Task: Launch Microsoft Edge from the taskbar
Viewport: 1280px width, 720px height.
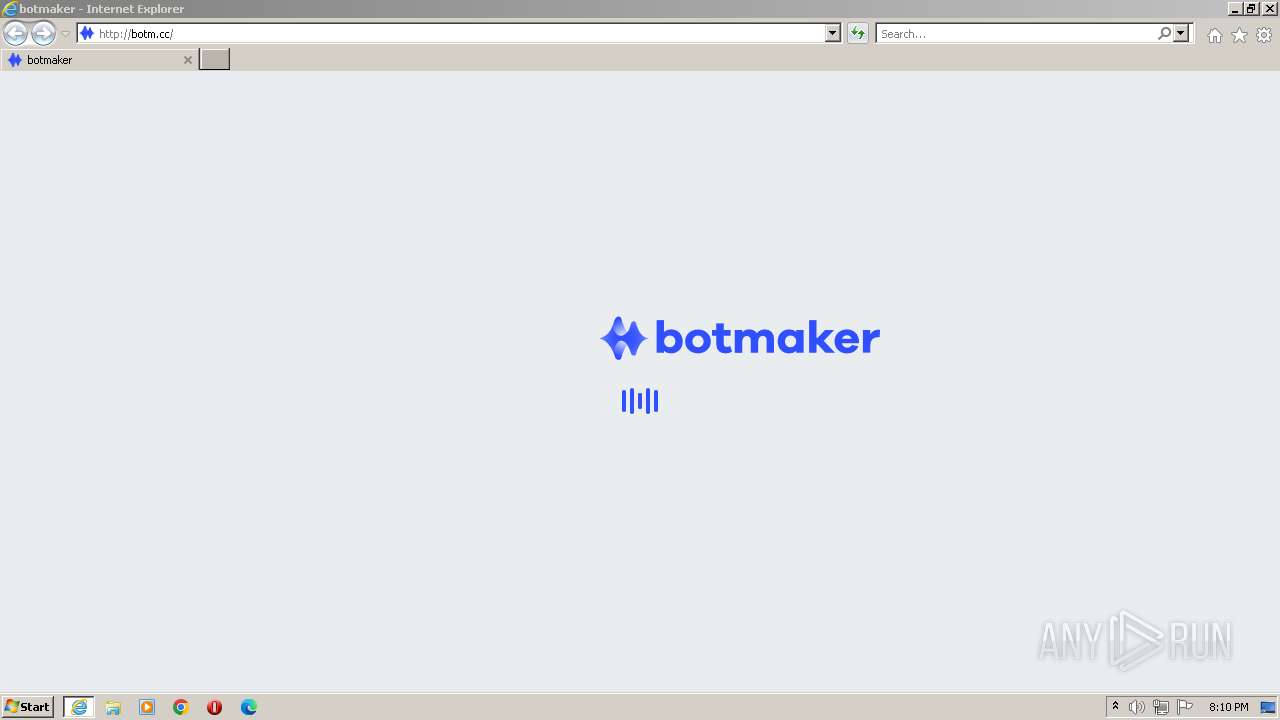Action: (249, 707)
